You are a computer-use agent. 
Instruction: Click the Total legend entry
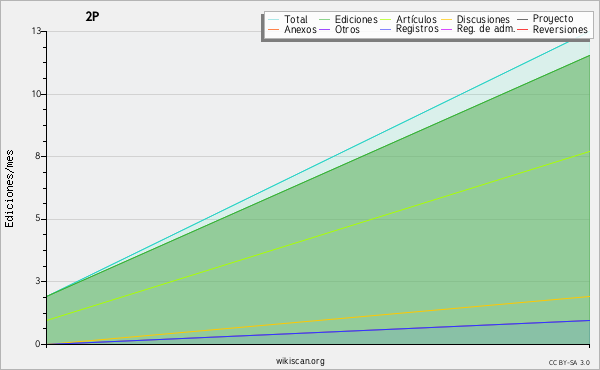pyautogui.click(x=288, y=19)
